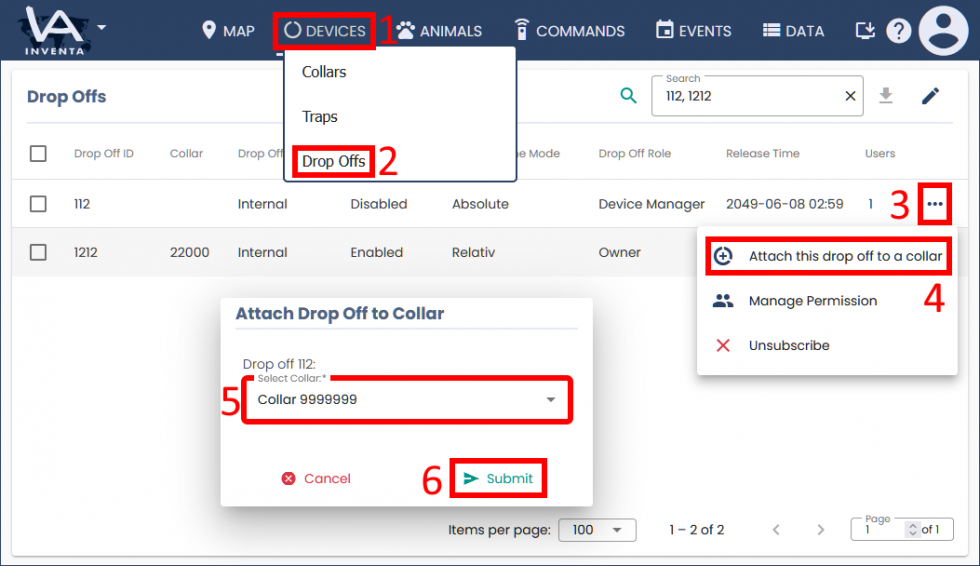The image size is (980, 566).
Task: Open three-dots menu for drop off 112
Action: click(934, 204)
